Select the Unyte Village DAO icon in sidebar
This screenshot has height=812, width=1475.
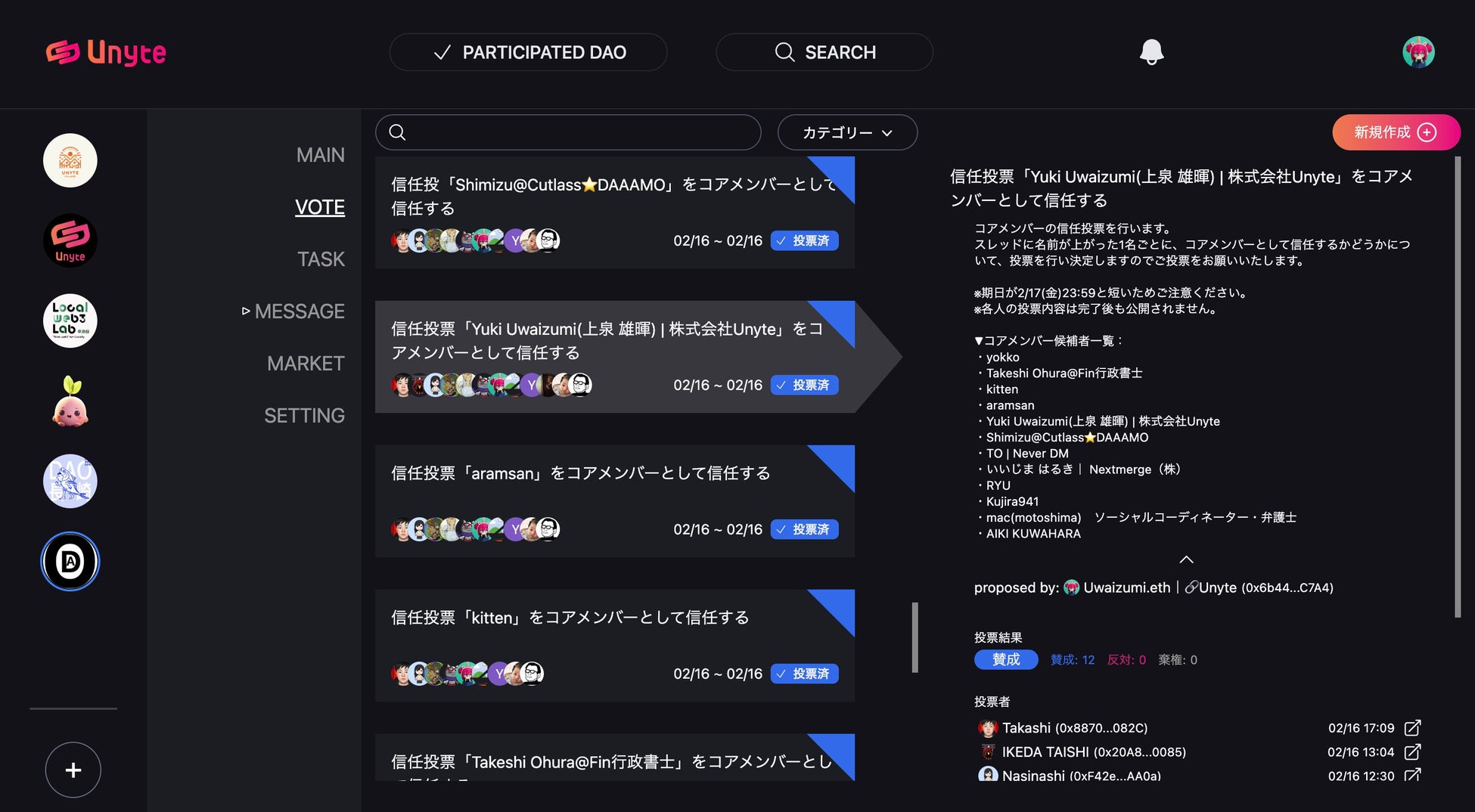(70, 160)
